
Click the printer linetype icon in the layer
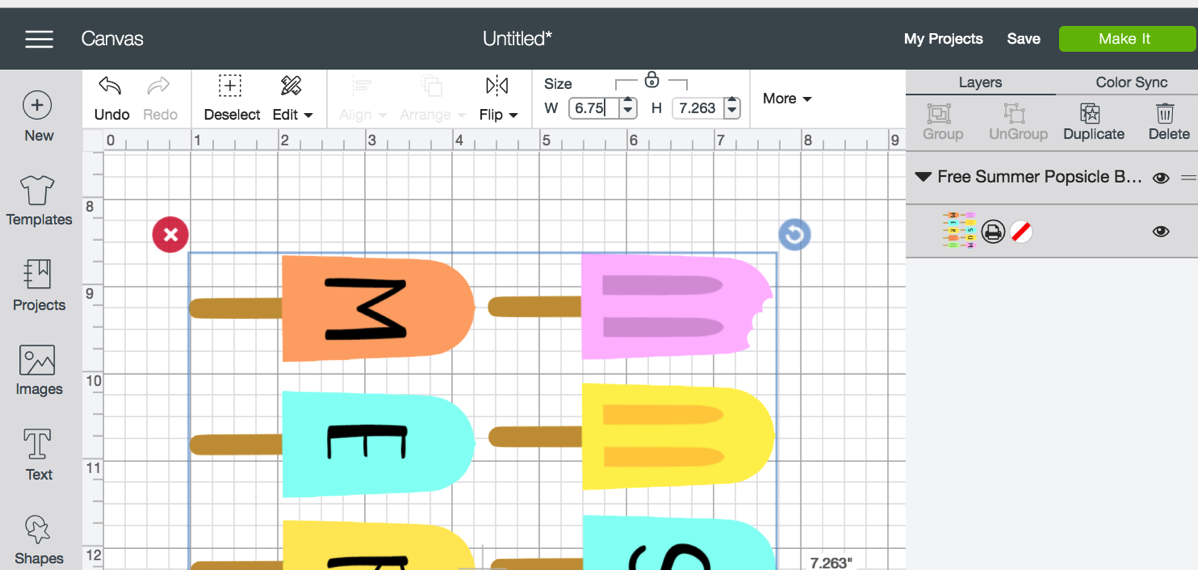(992, 231)
